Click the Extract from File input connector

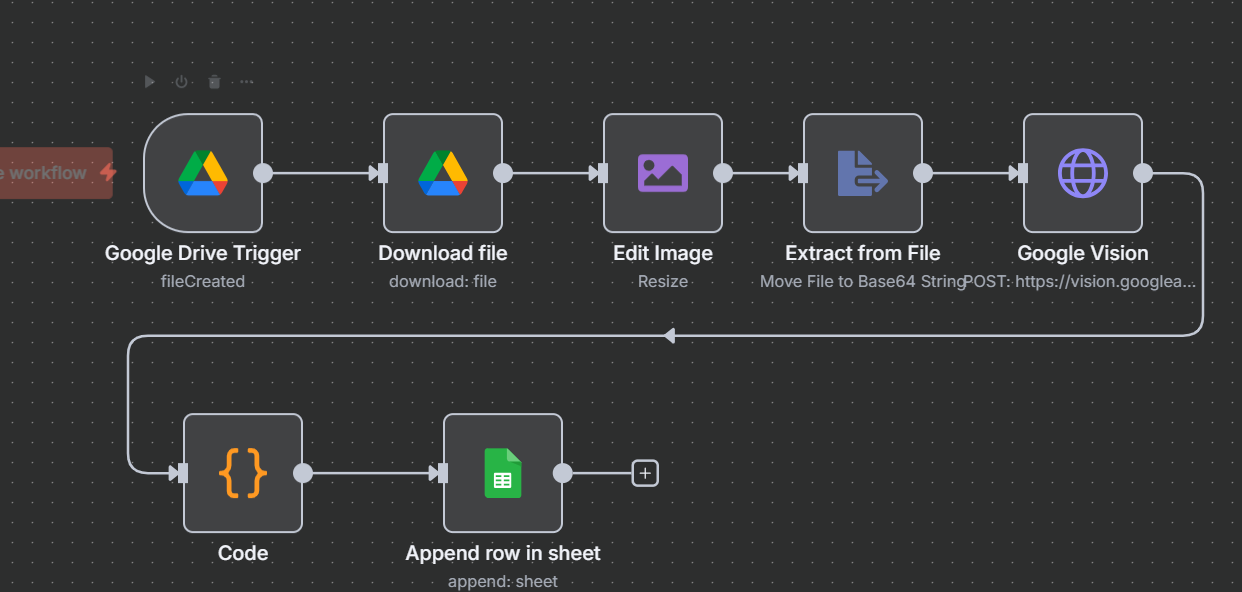(802, 173)
